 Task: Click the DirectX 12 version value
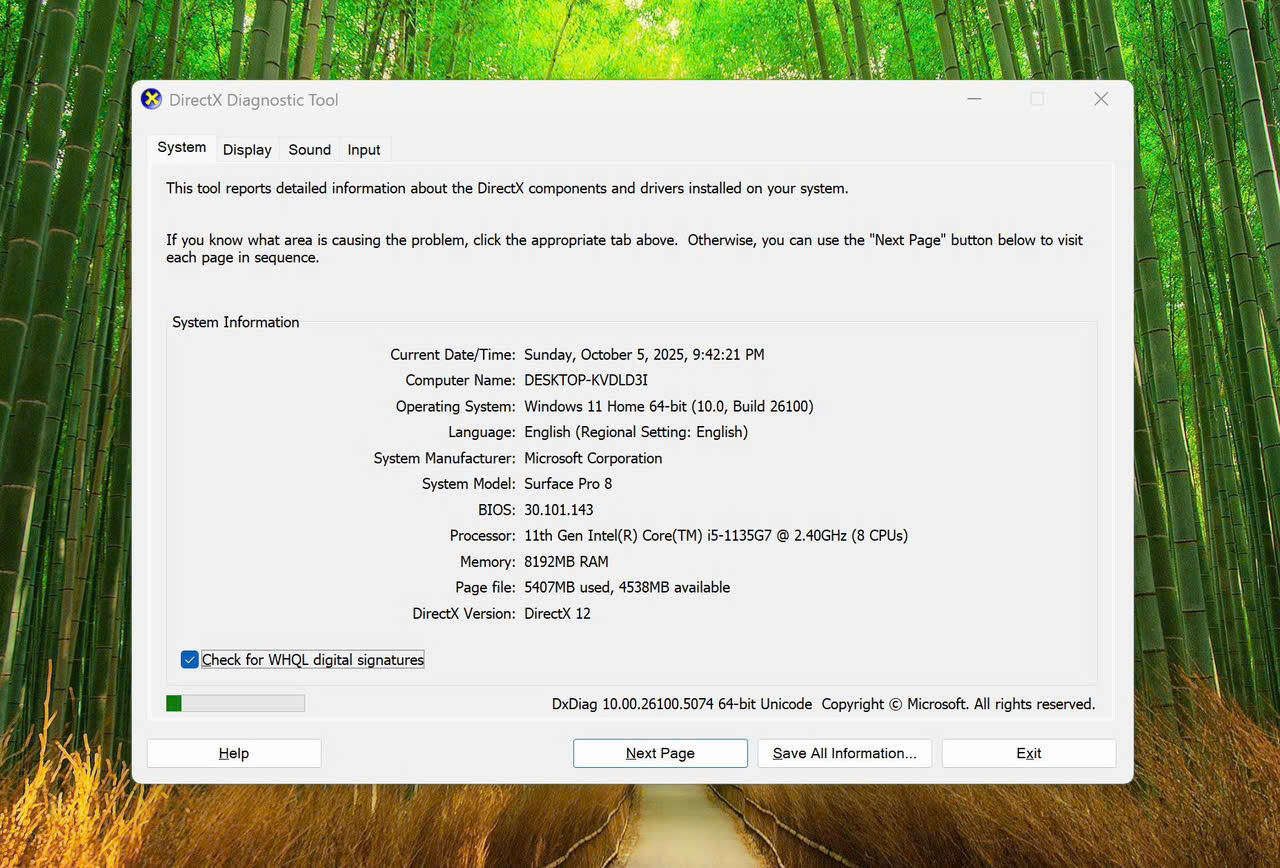pyautogui.click(x=557, y=614)
